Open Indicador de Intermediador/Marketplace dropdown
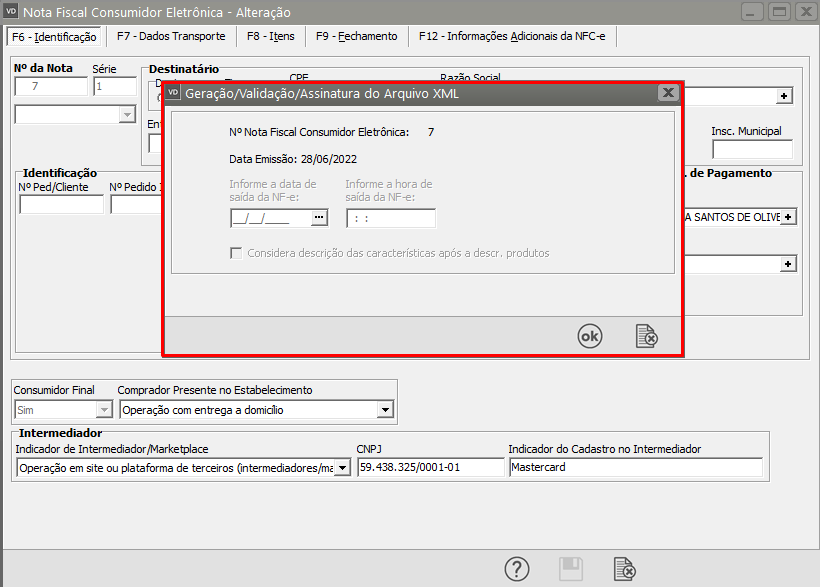 [342, 467]
